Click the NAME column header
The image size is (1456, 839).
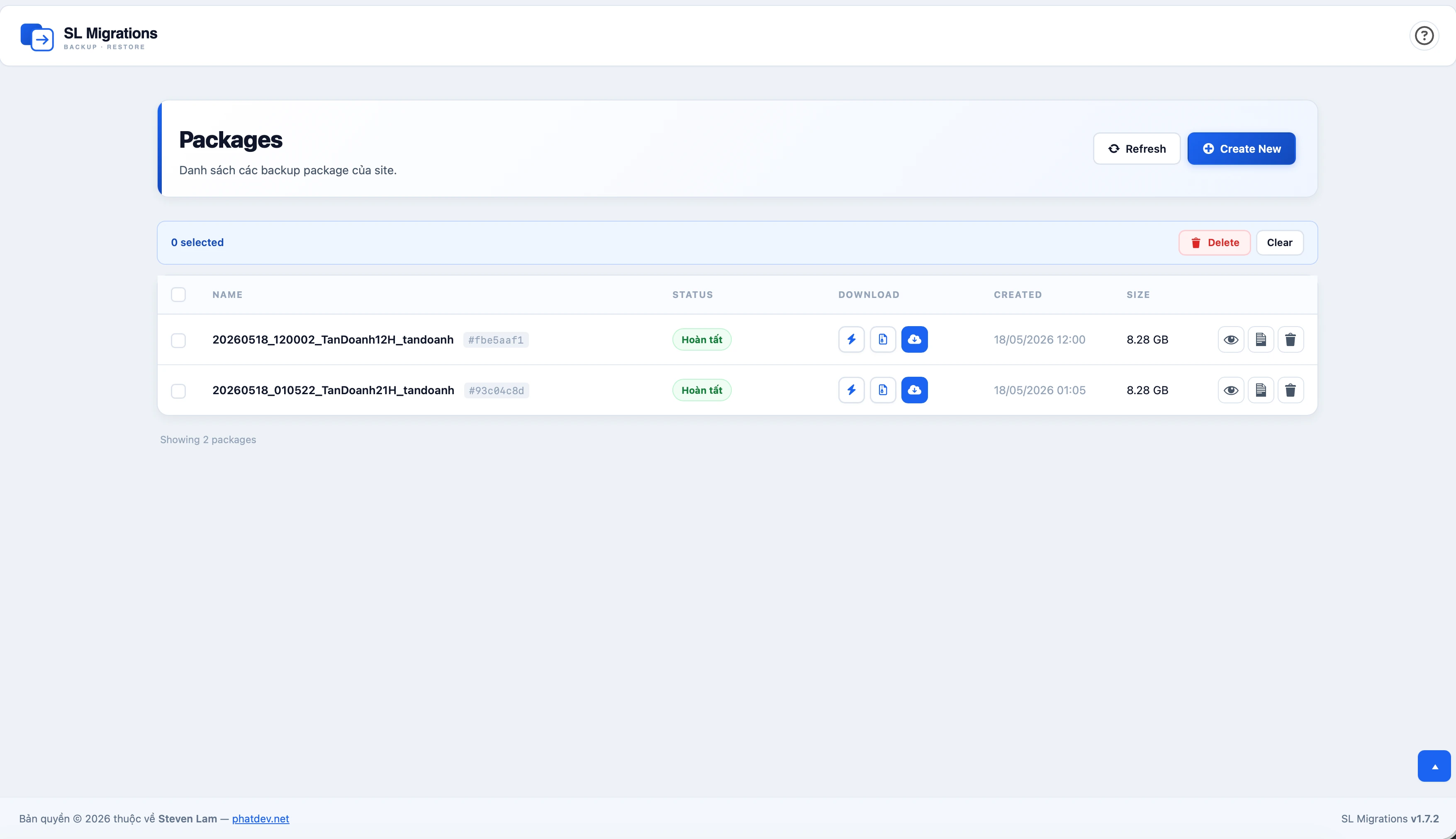pos(227,295)
